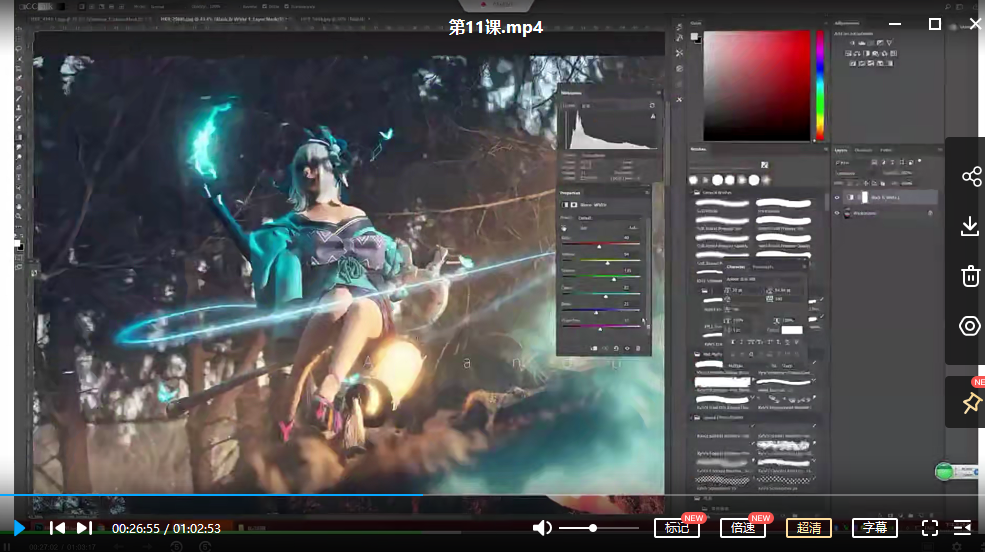Image resolution: width=985 pixels, height=552 pixels.
Task: Skip to the previous video
Action: pos(57,528)
